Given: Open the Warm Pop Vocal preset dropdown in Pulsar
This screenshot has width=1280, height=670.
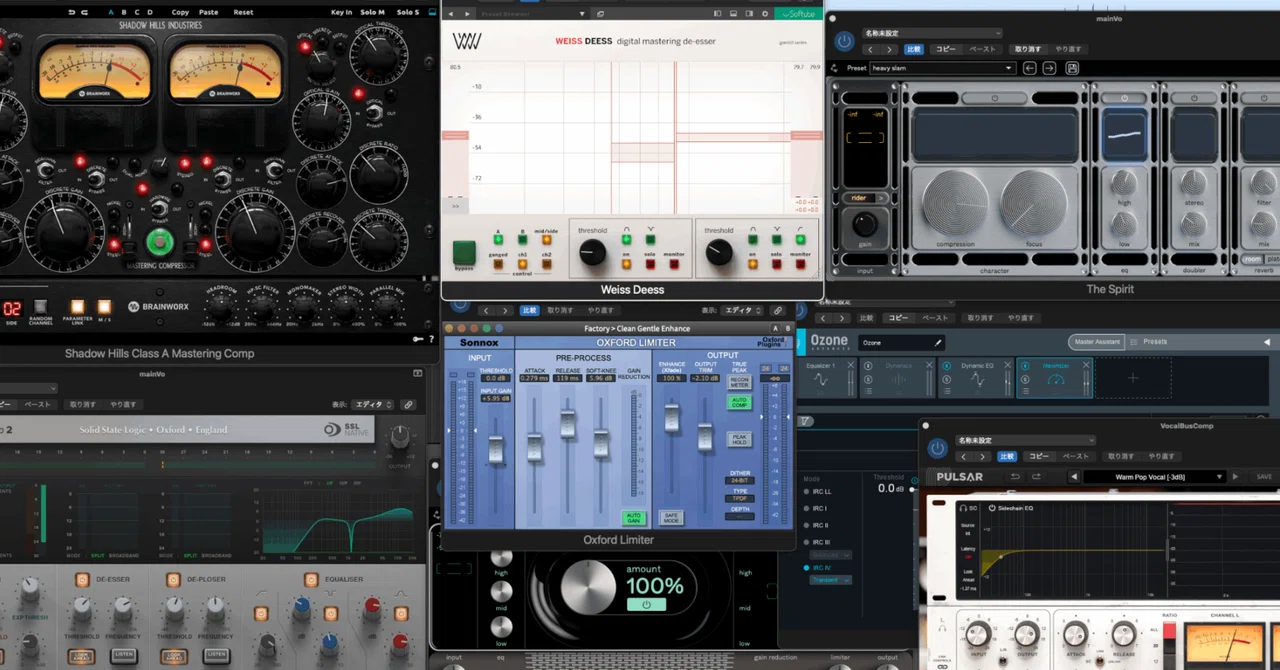Looking at the screenshot, I should click(1155, 477).
